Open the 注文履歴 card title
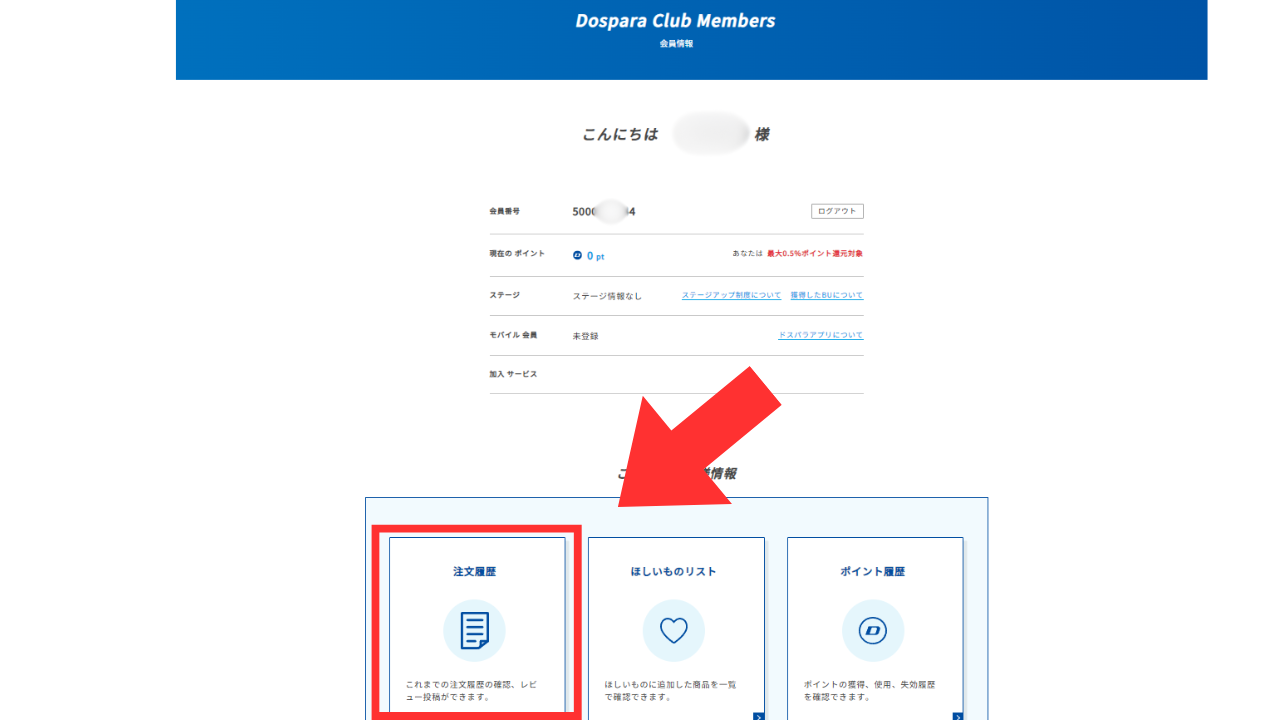This screenshot has height=720, width=1280. tap(474, 572)
